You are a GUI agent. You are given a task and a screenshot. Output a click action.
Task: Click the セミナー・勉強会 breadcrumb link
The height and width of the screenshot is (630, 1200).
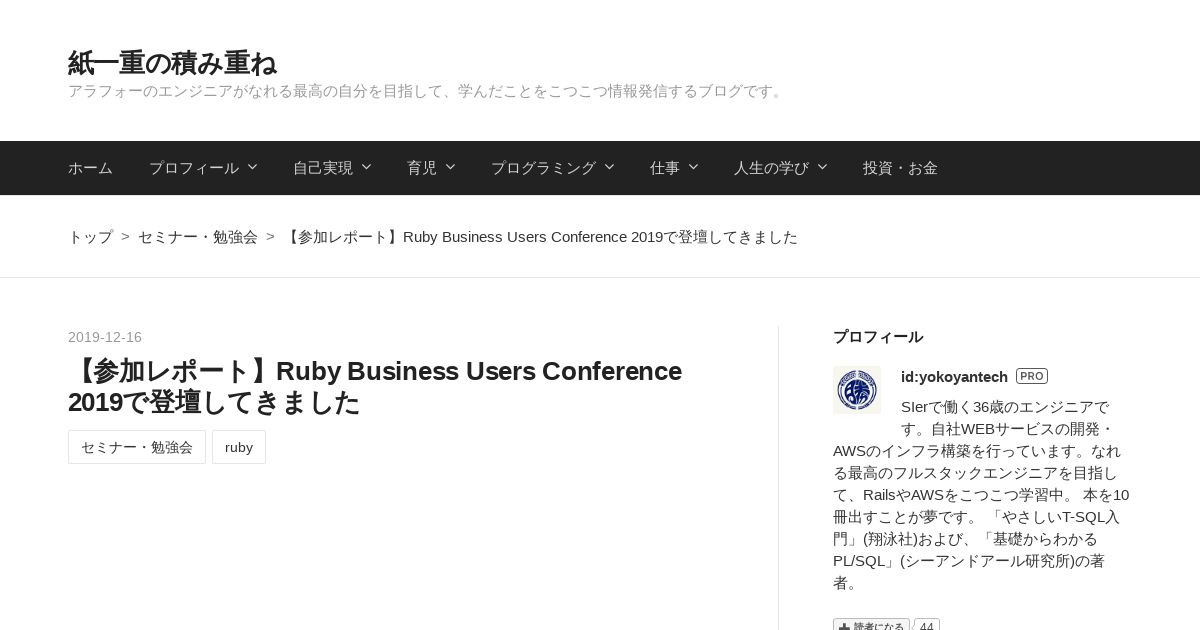[x=198, y=237]
